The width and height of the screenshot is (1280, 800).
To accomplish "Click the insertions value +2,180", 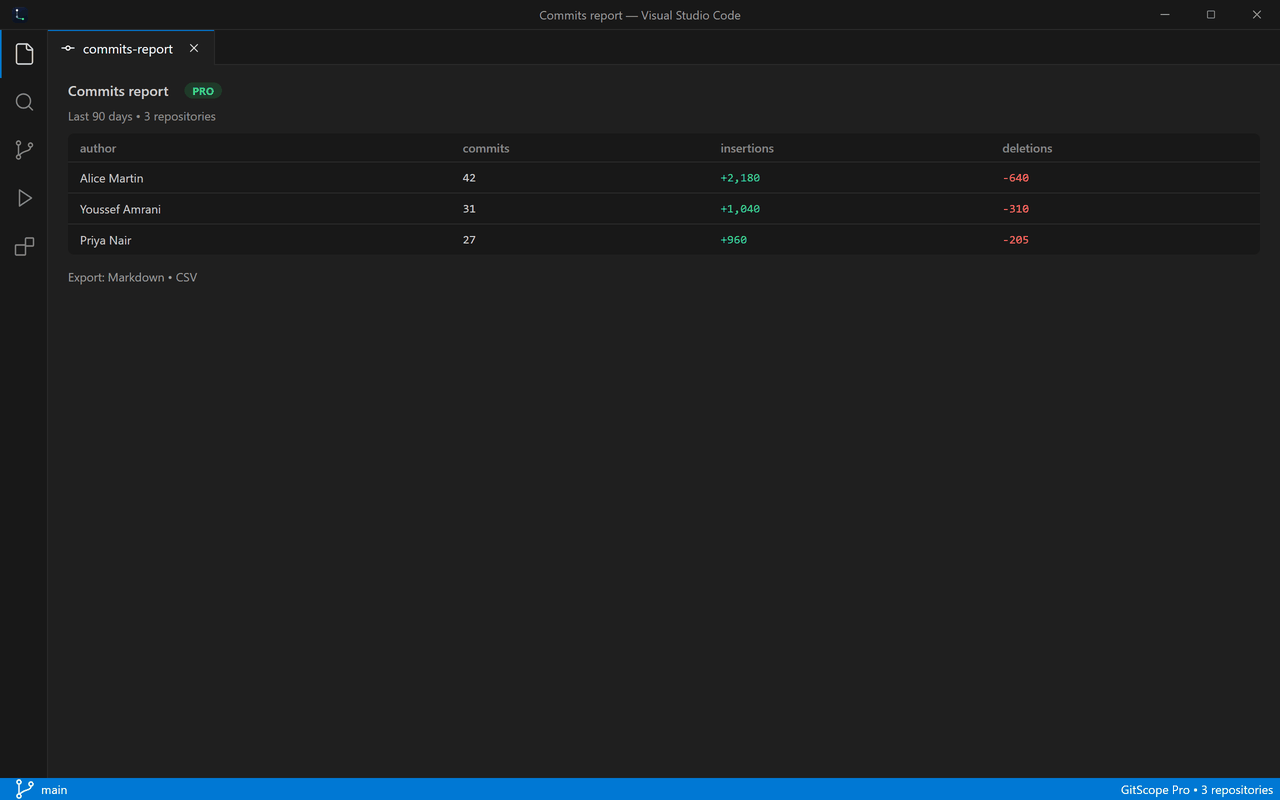I will 740,178.
